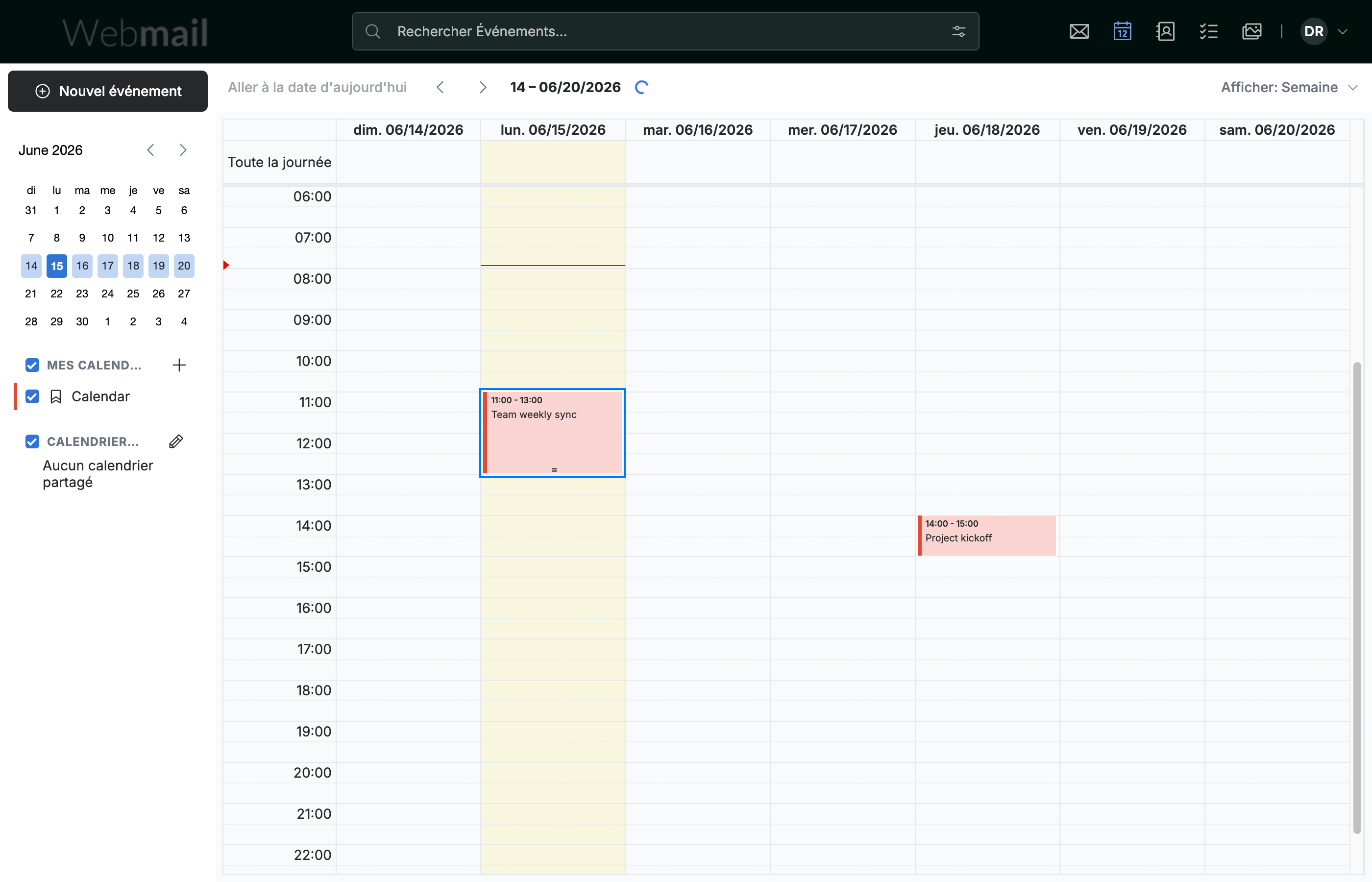
Task: Select day 18 in mini calendar
Action: point(133,266)
